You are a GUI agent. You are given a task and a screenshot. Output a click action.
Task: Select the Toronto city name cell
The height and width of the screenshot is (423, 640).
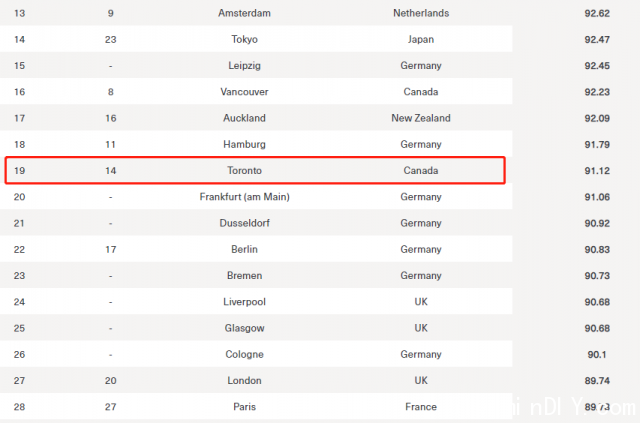pos(244,170)
